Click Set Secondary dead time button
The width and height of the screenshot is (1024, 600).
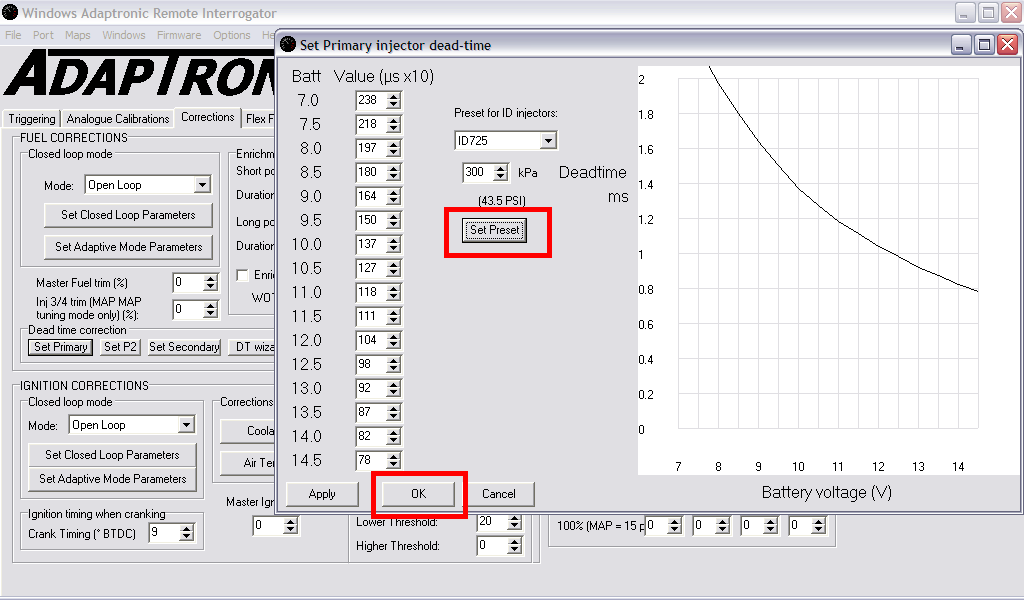click(x=184, y=347)
